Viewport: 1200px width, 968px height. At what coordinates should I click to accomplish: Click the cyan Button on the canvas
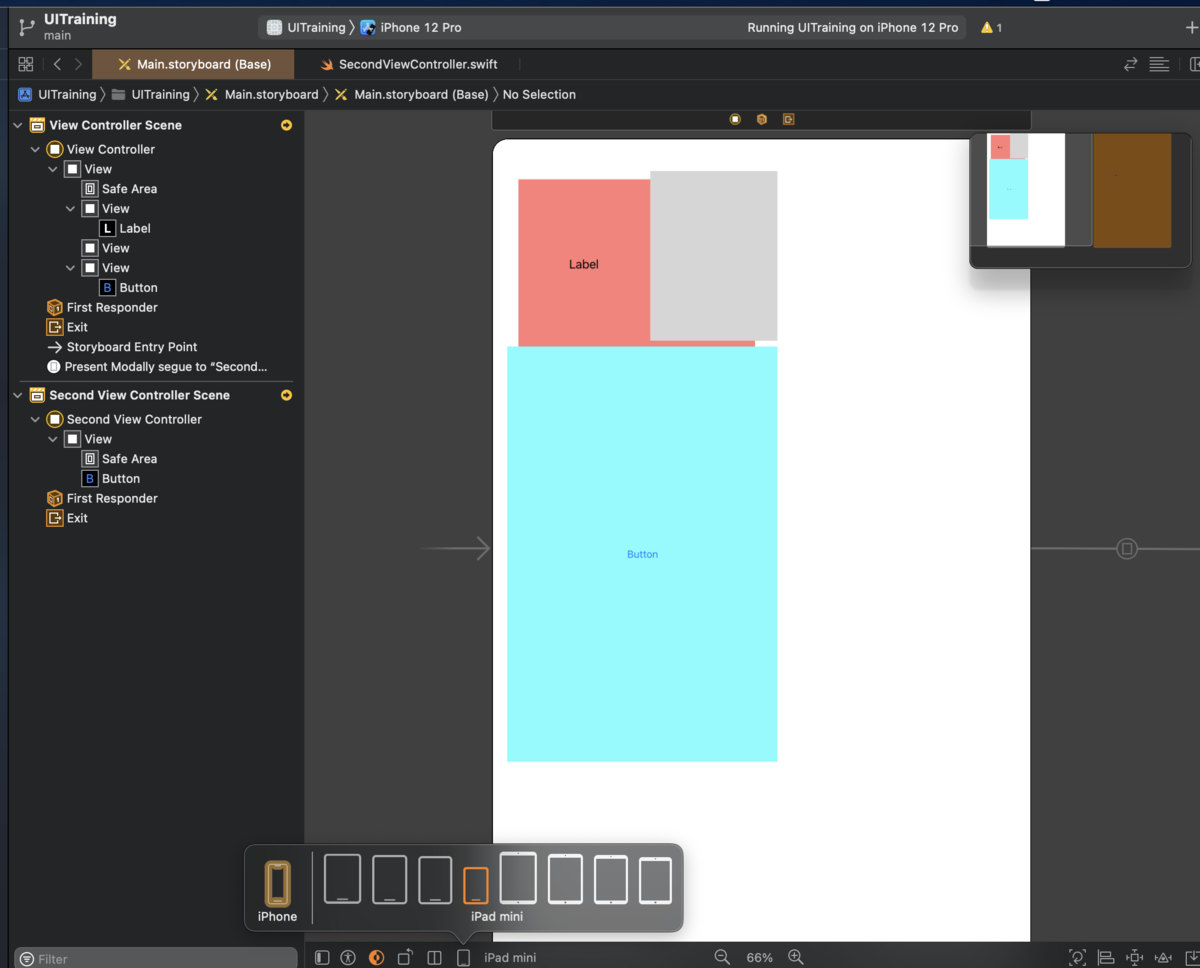click(642, 554)
